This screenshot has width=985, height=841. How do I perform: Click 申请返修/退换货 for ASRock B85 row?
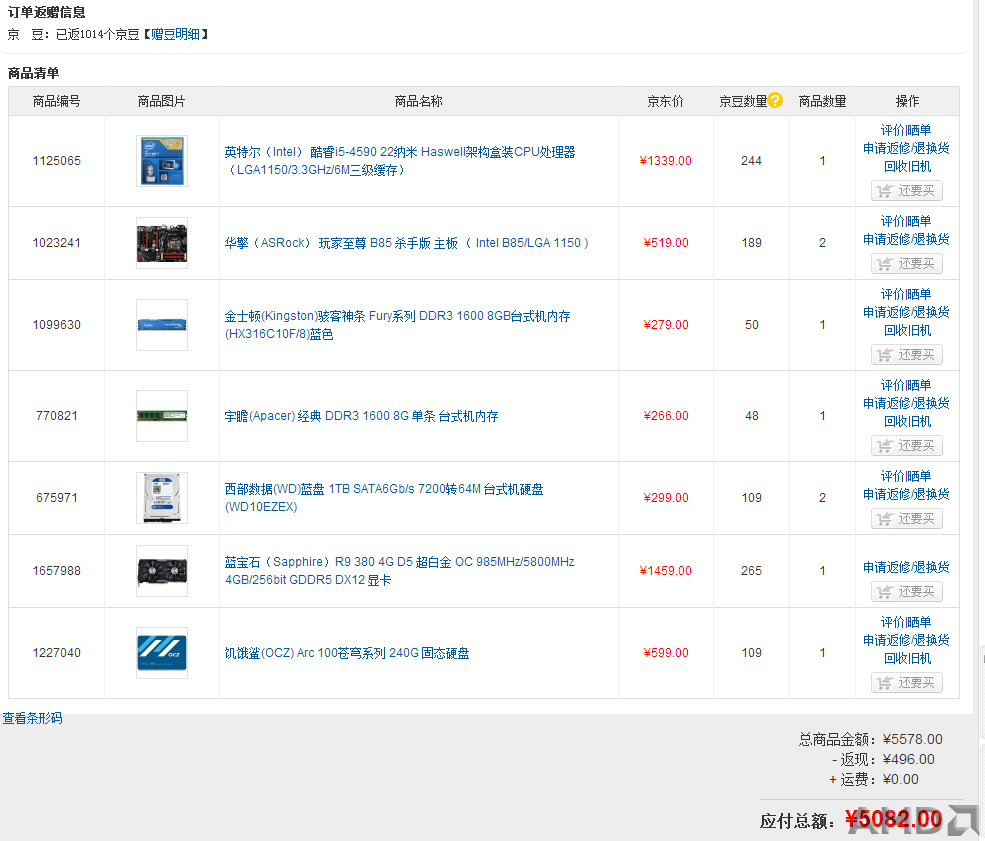[x=906, y=239]
